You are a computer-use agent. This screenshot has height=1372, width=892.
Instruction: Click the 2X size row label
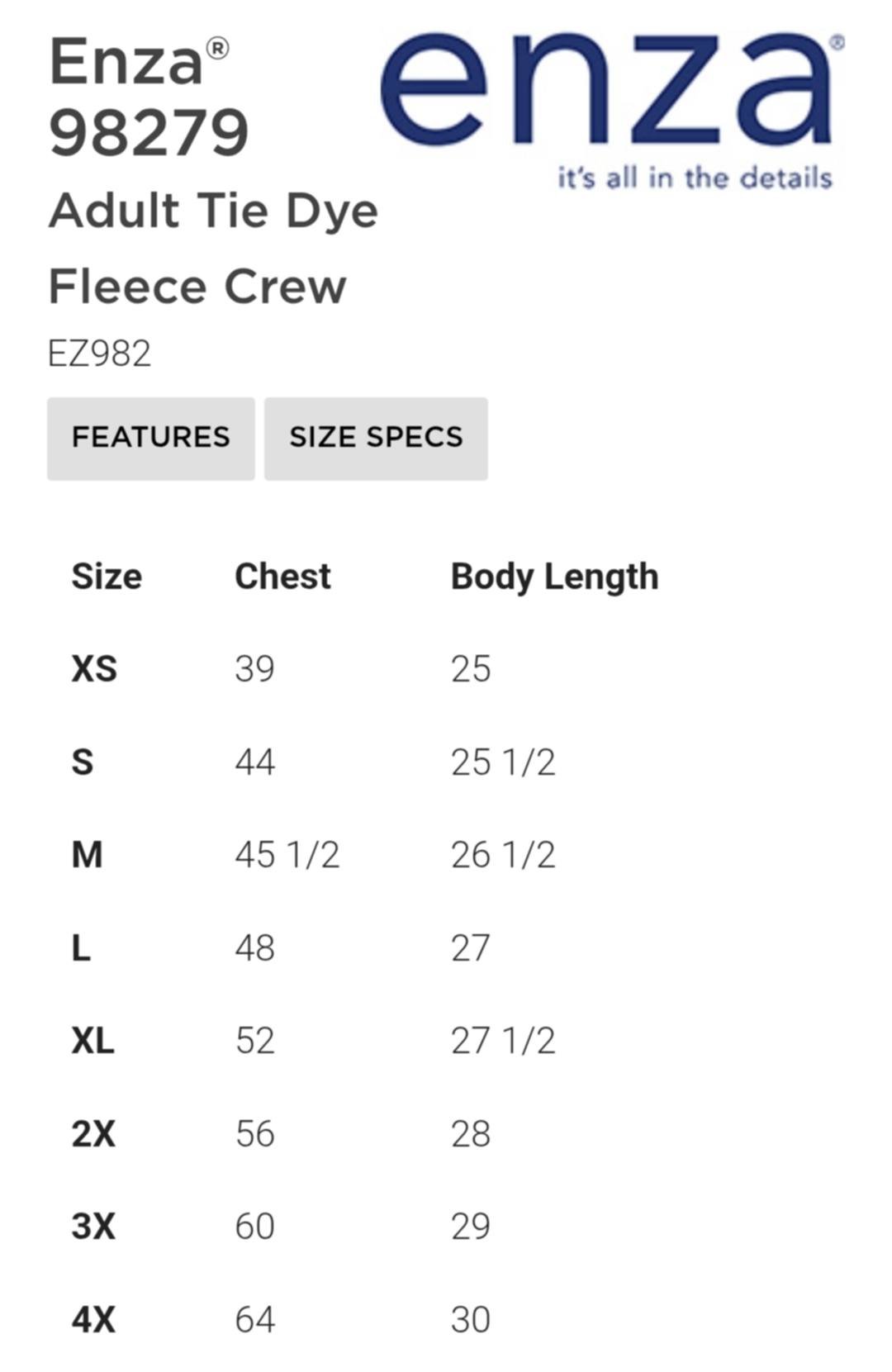coord(93,1134)
